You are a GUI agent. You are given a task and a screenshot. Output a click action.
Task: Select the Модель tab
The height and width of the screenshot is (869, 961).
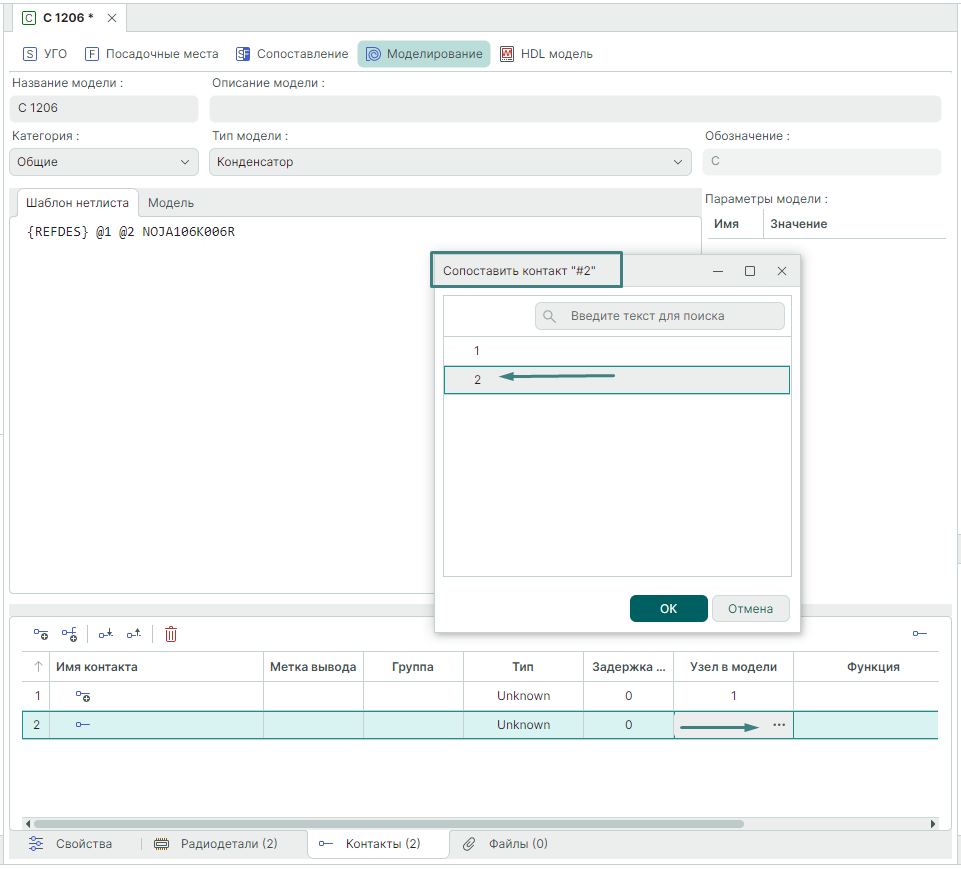coord(171,203)
